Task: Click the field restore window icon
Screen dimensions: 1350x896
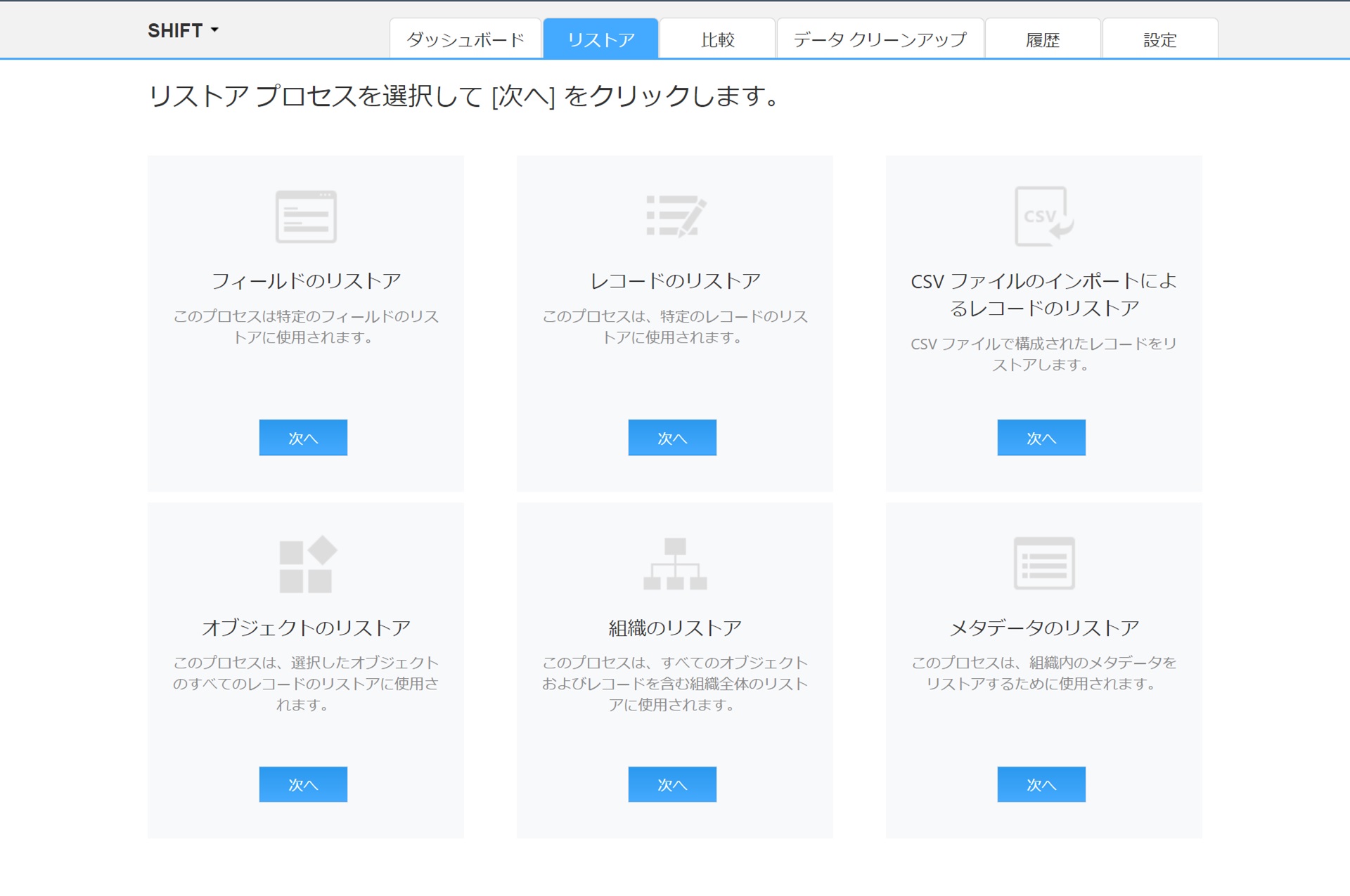Action: coord(306,216)
